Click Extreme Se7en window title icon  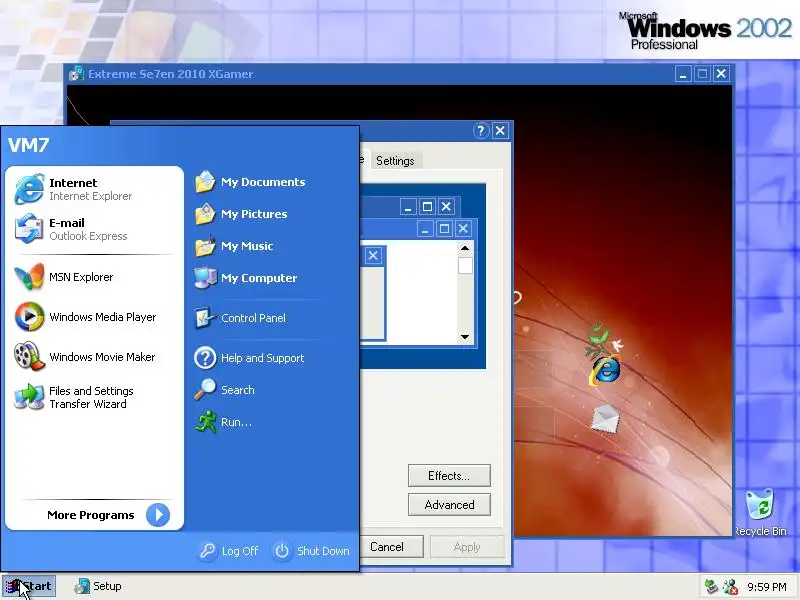click(x=76, y=74)
